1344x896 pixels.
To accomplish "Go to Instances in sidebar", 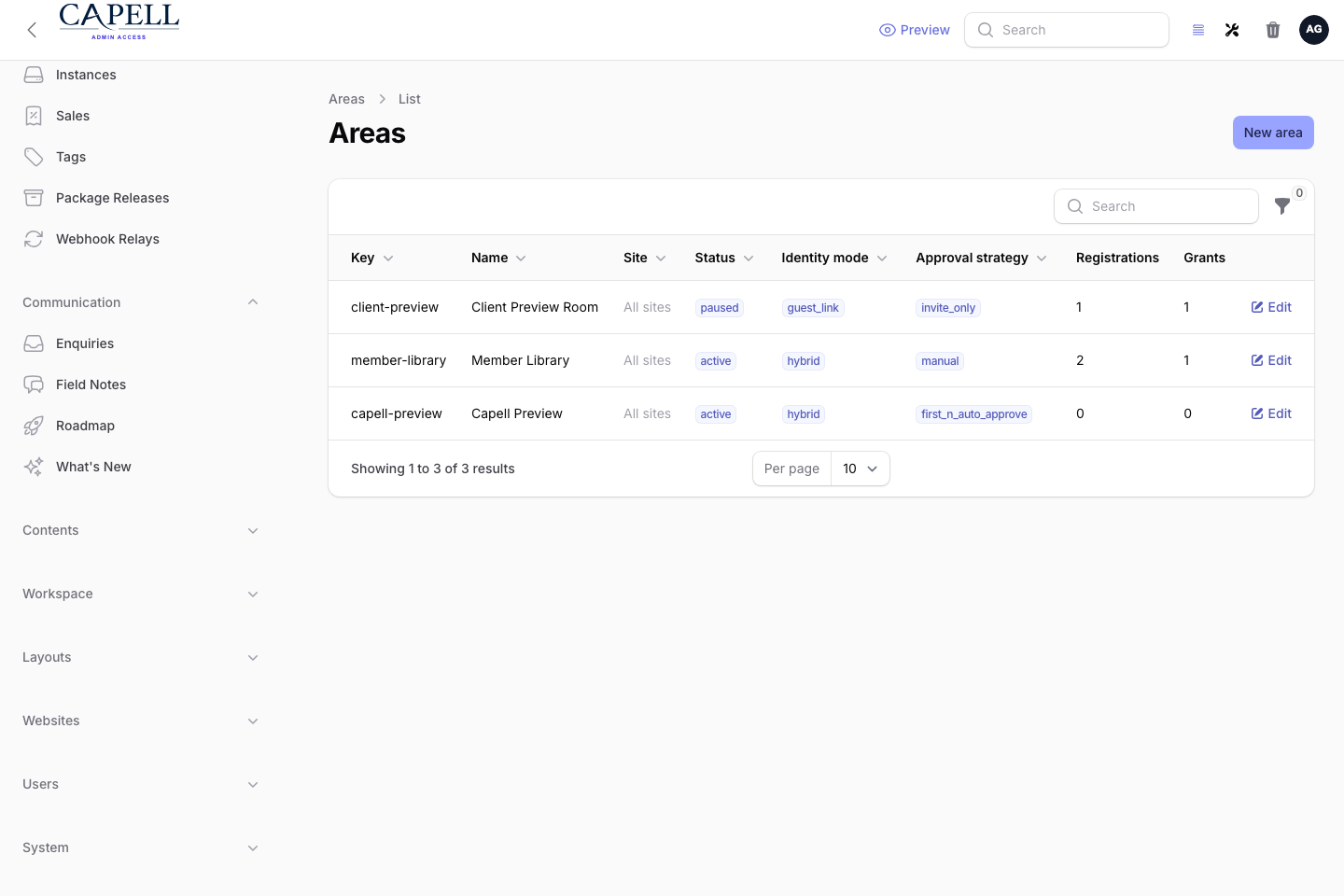I will [140, 75].
